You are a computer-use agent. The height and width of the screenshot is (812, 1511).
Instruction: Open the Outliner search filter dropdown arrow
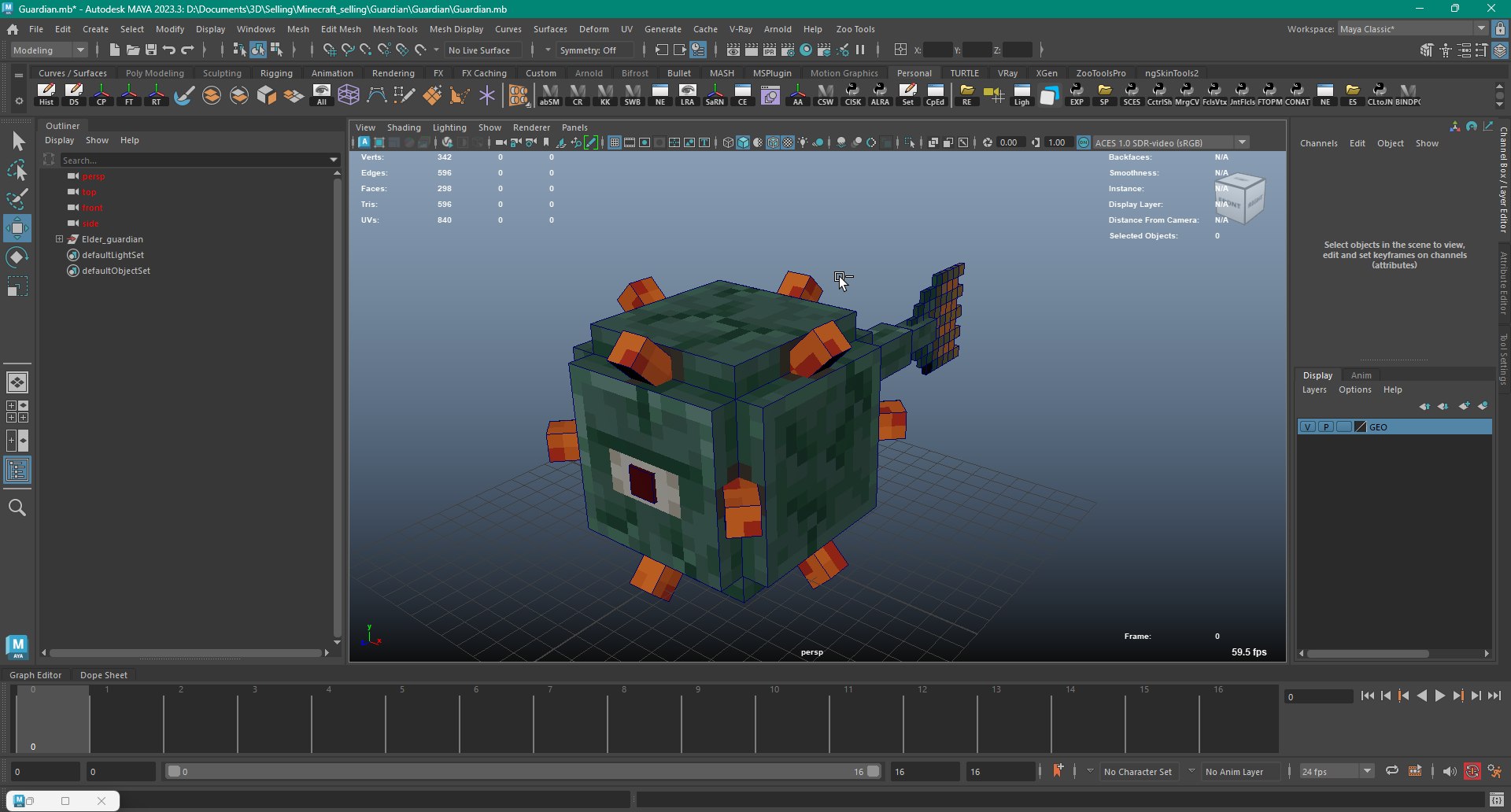click(334, 160)
